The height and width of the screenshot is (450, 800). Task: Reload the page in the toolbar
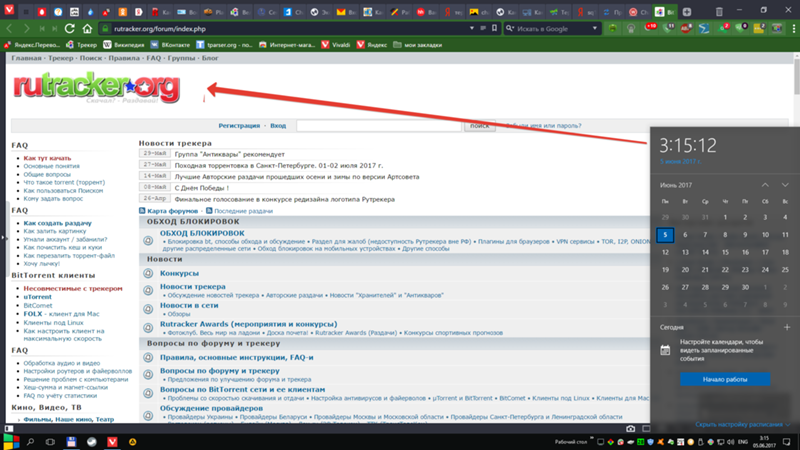click(x=70, y=29)
